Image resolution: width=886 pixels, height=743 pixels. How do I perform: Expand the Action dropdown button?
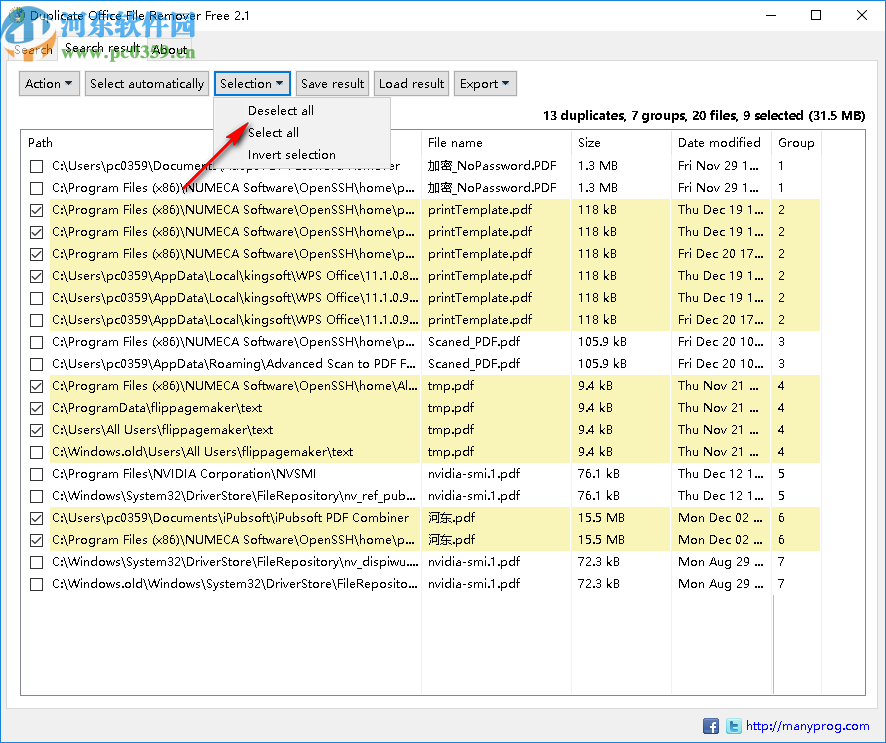pyautogui.click(x=50, y=84)
